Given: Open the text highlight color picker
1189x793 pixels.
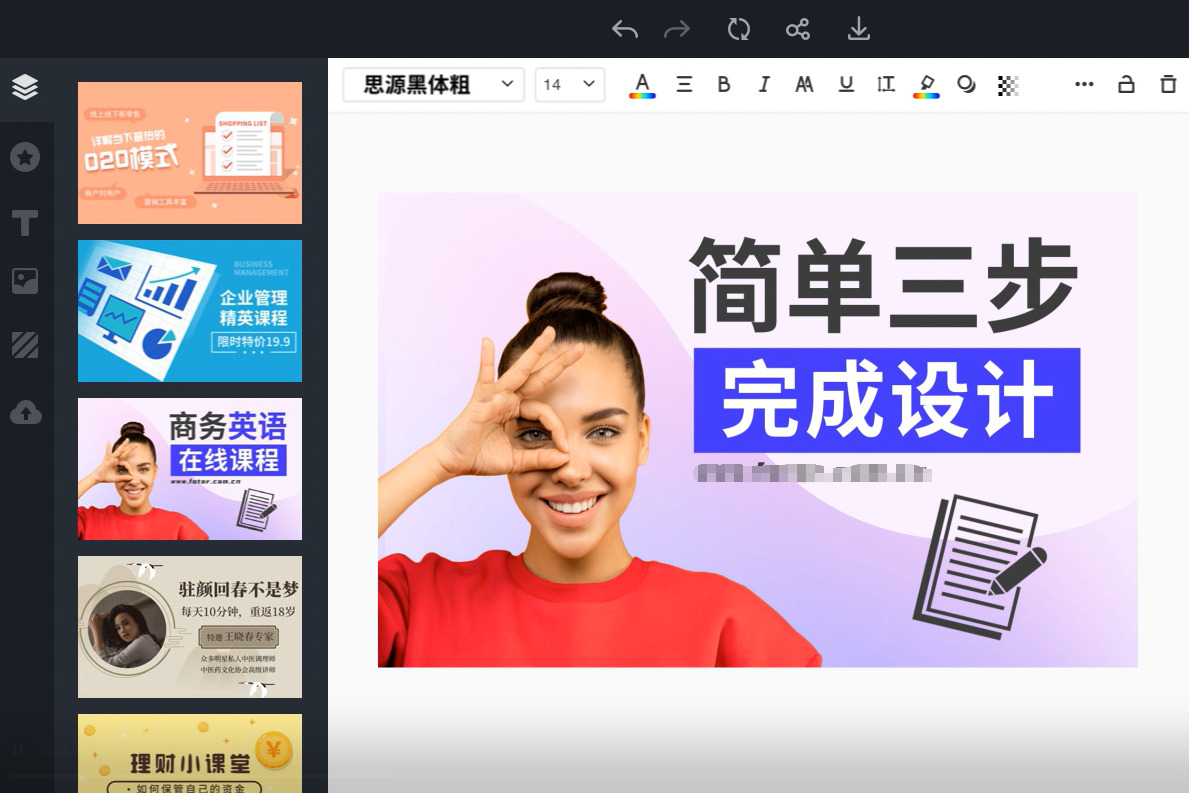Looking at the screenshot, I should click(927, 86).
